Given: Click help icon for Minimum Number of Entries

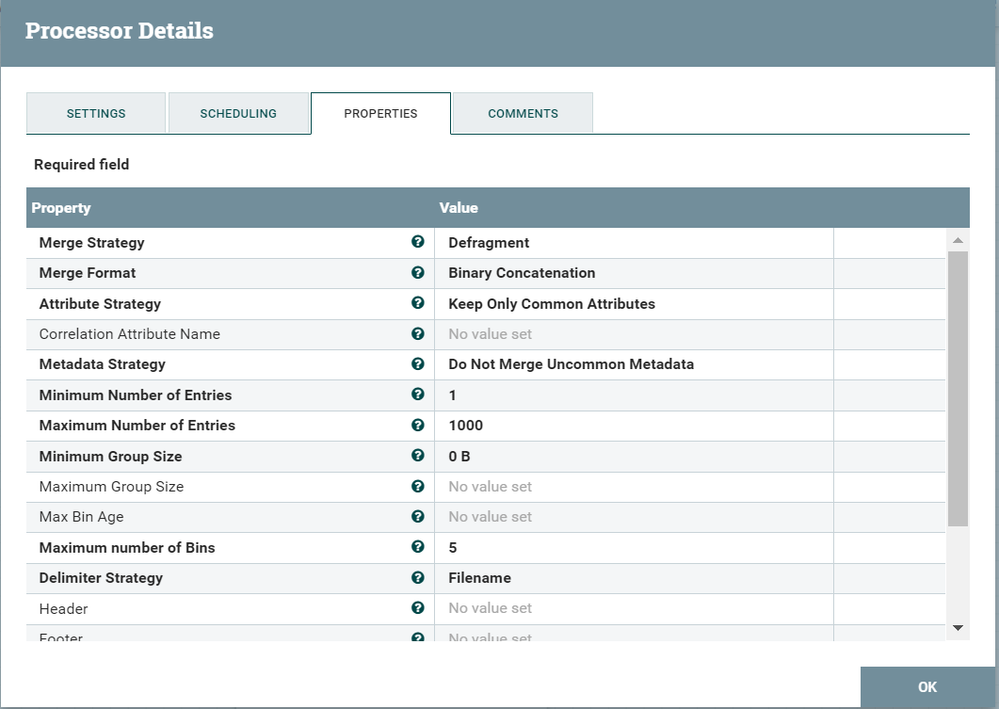Looking at the screenshot, I should (x=417, y=394).
